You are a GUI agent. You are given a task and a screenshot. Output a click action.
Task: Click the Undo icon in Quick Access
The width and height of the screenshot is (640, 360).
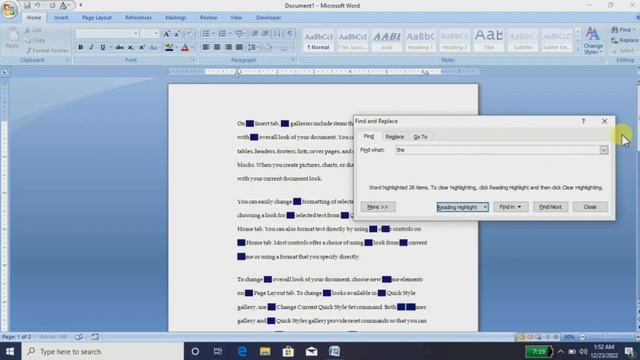[x=37, y=5]
